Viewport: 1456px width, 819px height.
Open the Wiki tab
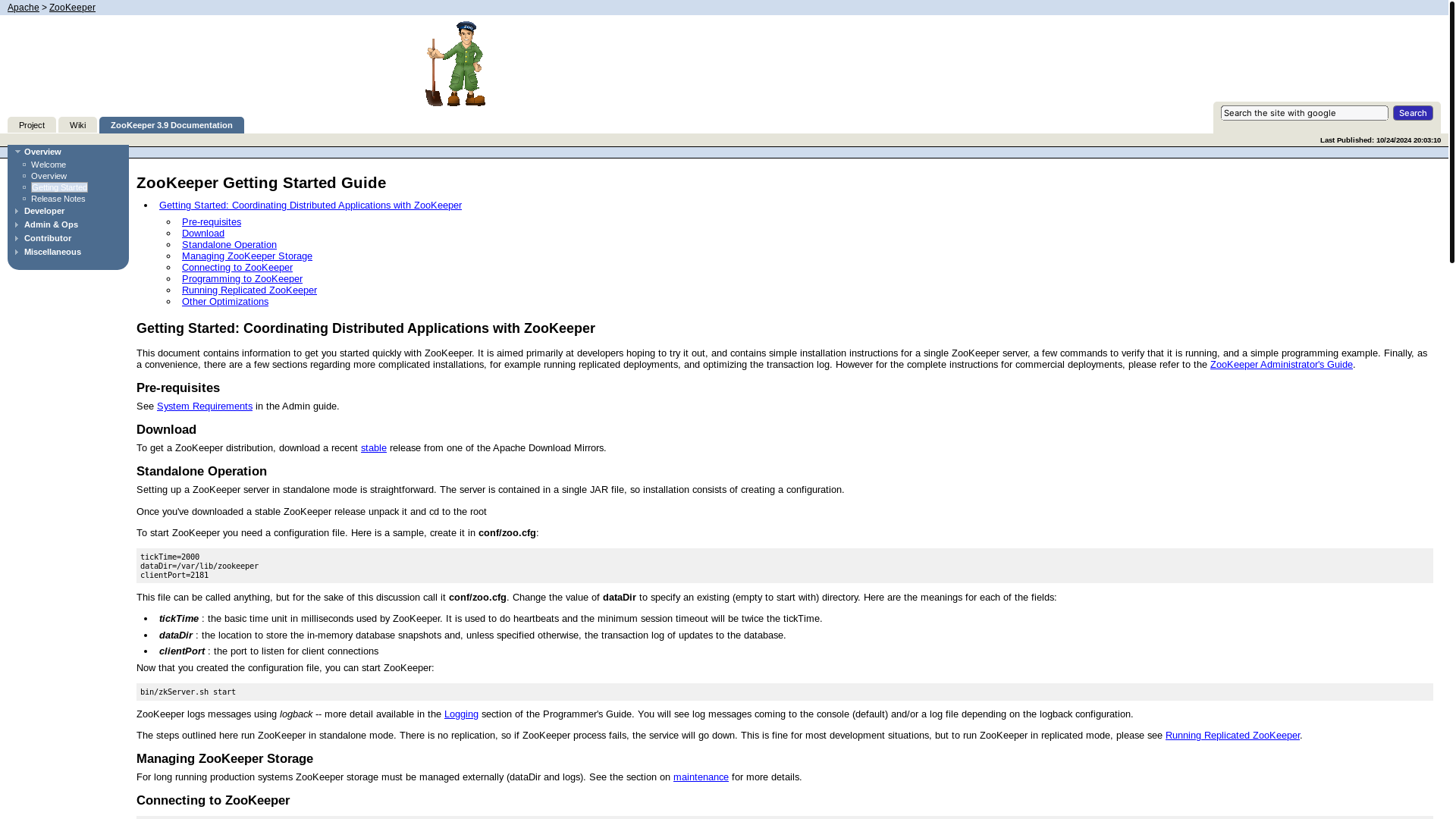point(77,125)
